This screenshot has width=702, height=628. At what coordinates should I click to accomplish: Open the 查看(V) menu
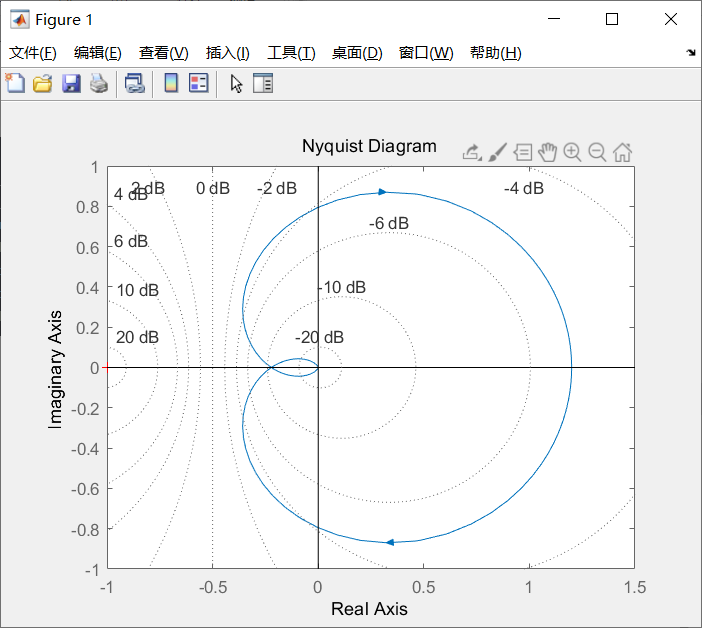pyautogui.click(x=163, y=53)
